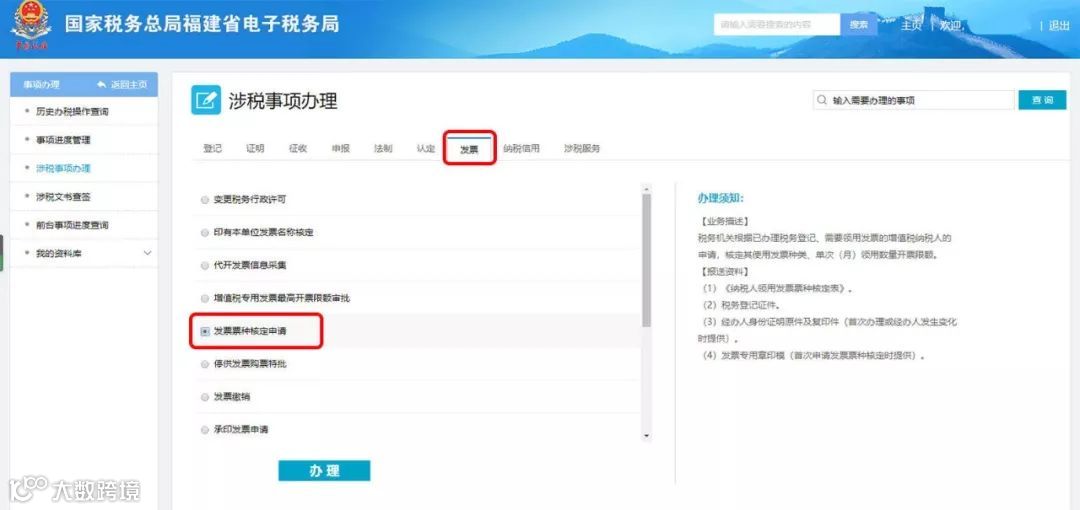Select the 增值税专用发票最高开票限额审批 radio button

[x=205, y=298]
